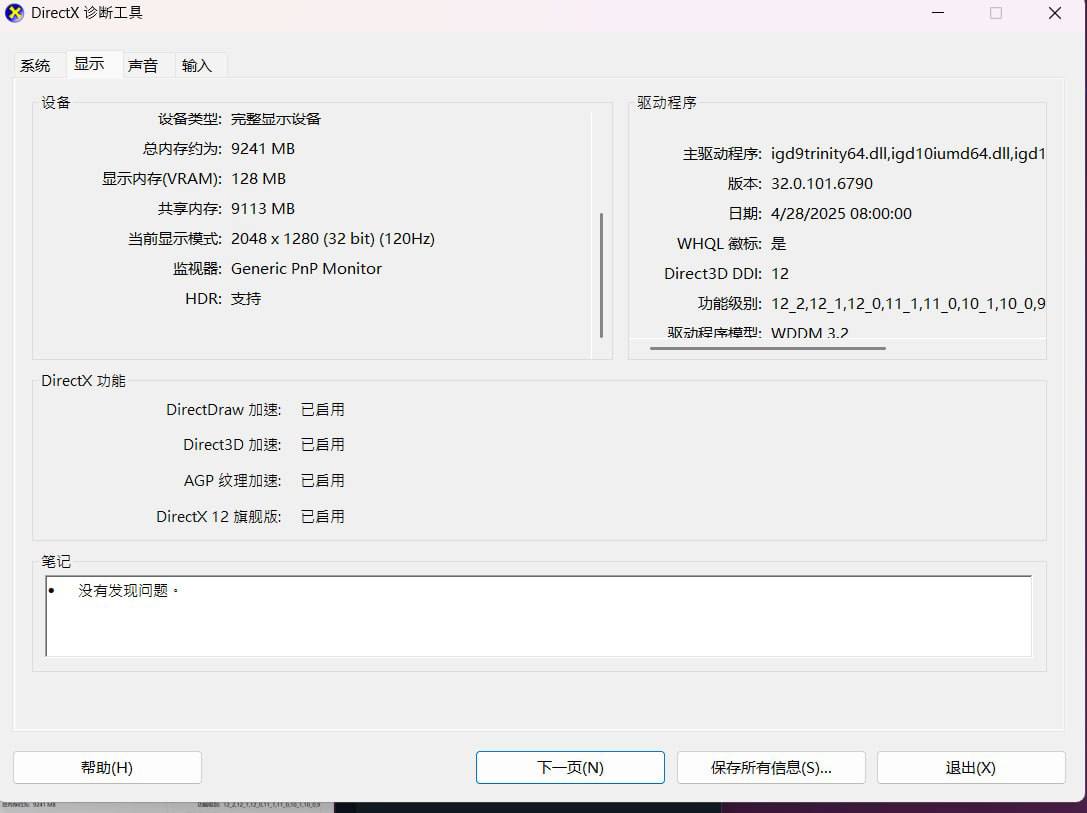The image size is (1087, 813).
Task: Click the DirectX 12 旗舰版 已启用 status
Action: point(322,517)
